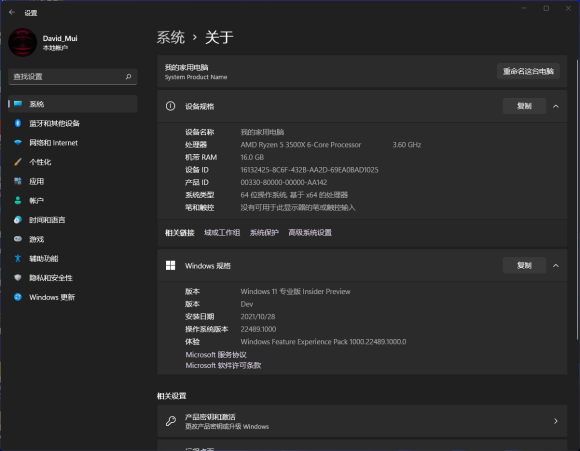Click chevron arrow on 产品密钥和激活 row

click(556, 421)
